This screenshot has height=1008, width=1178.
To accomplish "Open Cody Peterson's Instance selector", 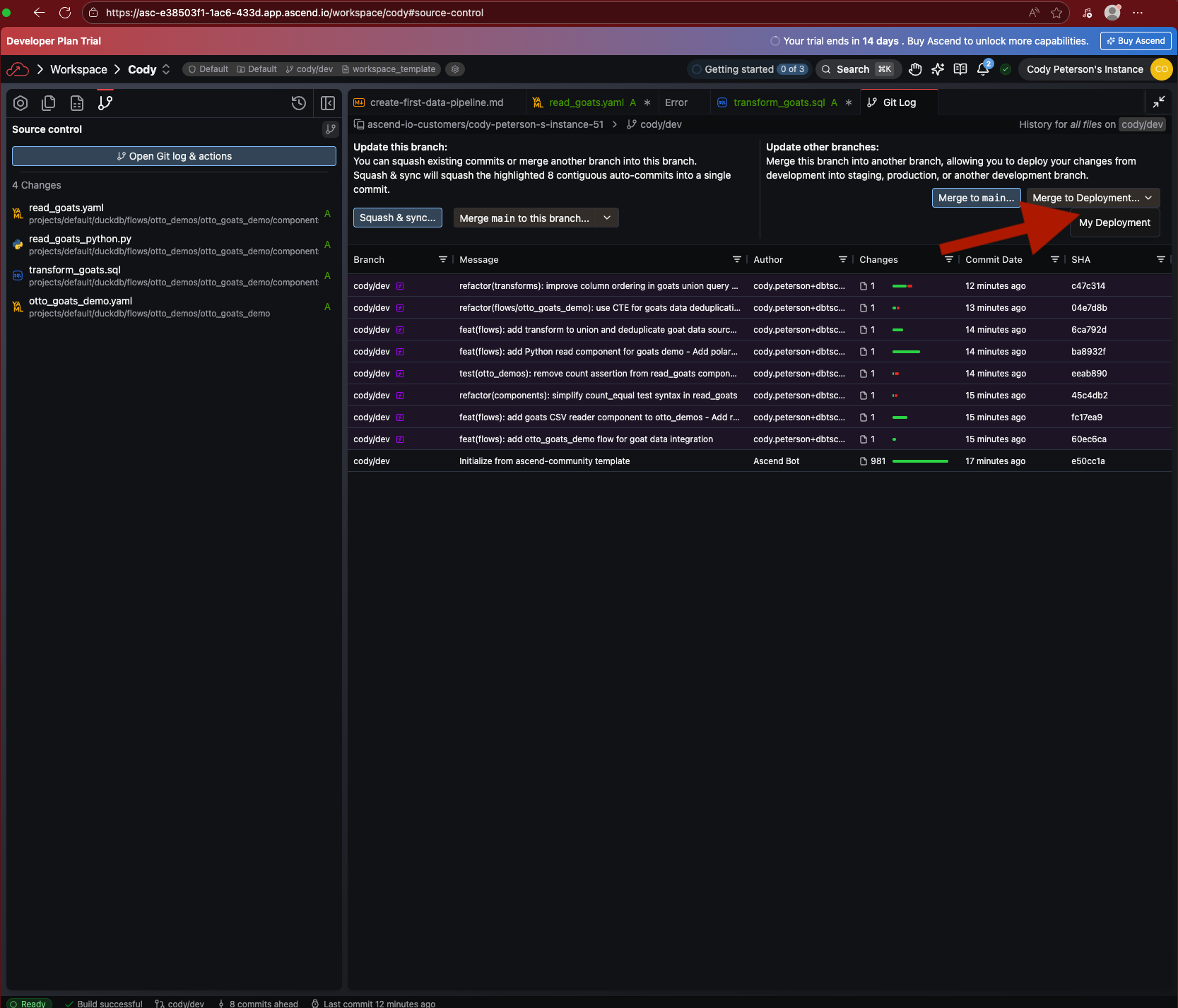I will [x=1085, y=69].
